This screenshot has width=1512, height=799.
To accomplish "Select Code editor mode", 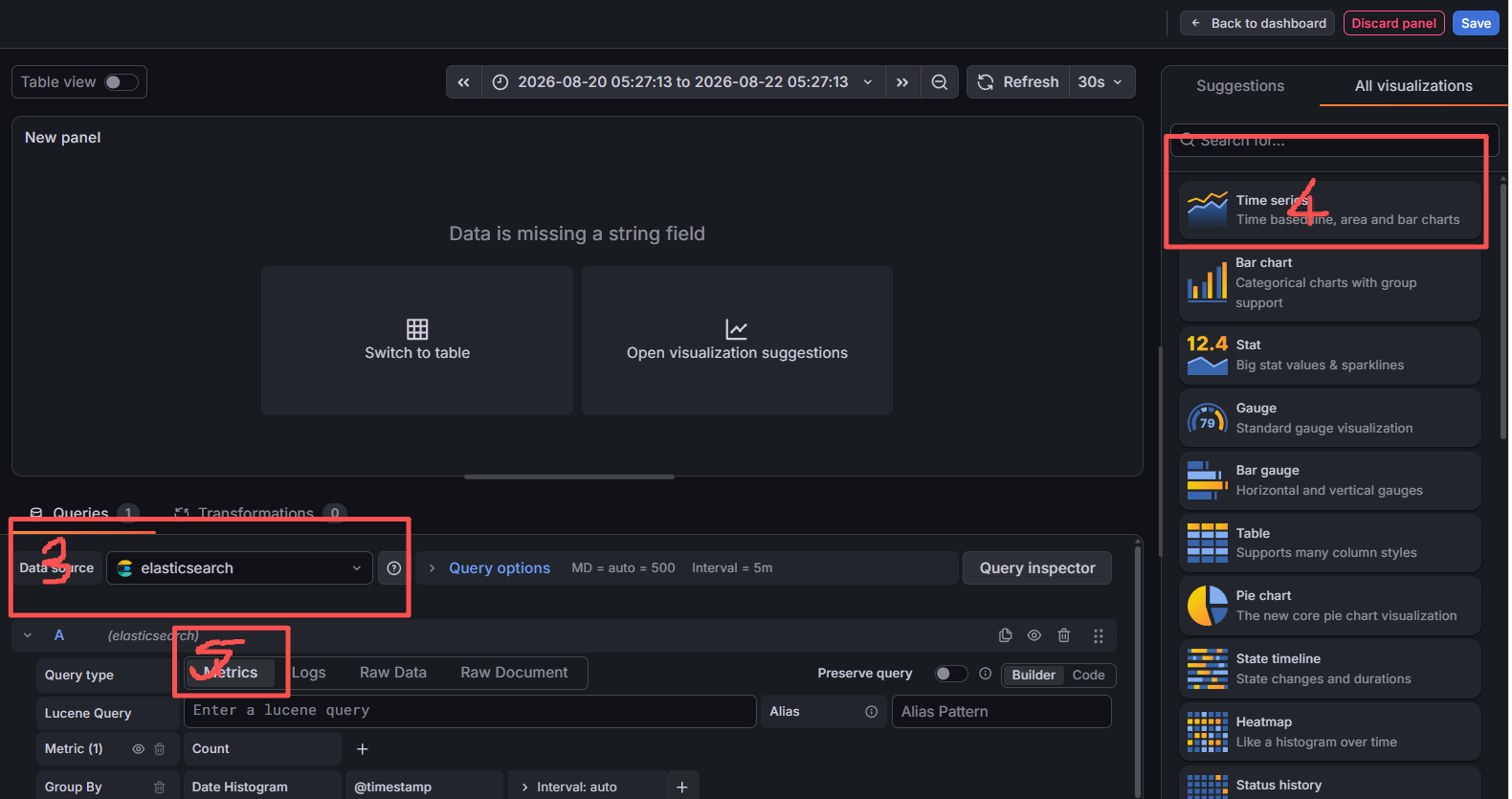I will coord(1089,675).
